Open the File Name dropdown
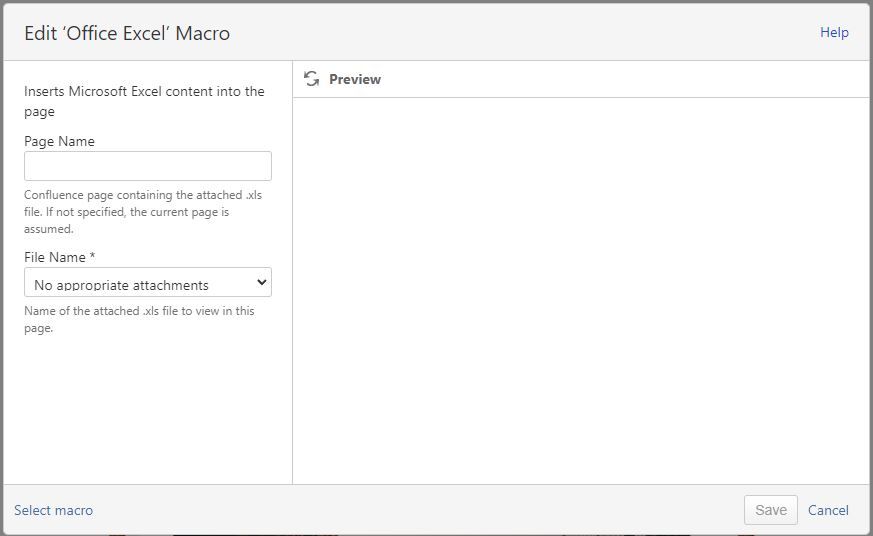This screenshot has height=536, width=873. tap(148, 282)
